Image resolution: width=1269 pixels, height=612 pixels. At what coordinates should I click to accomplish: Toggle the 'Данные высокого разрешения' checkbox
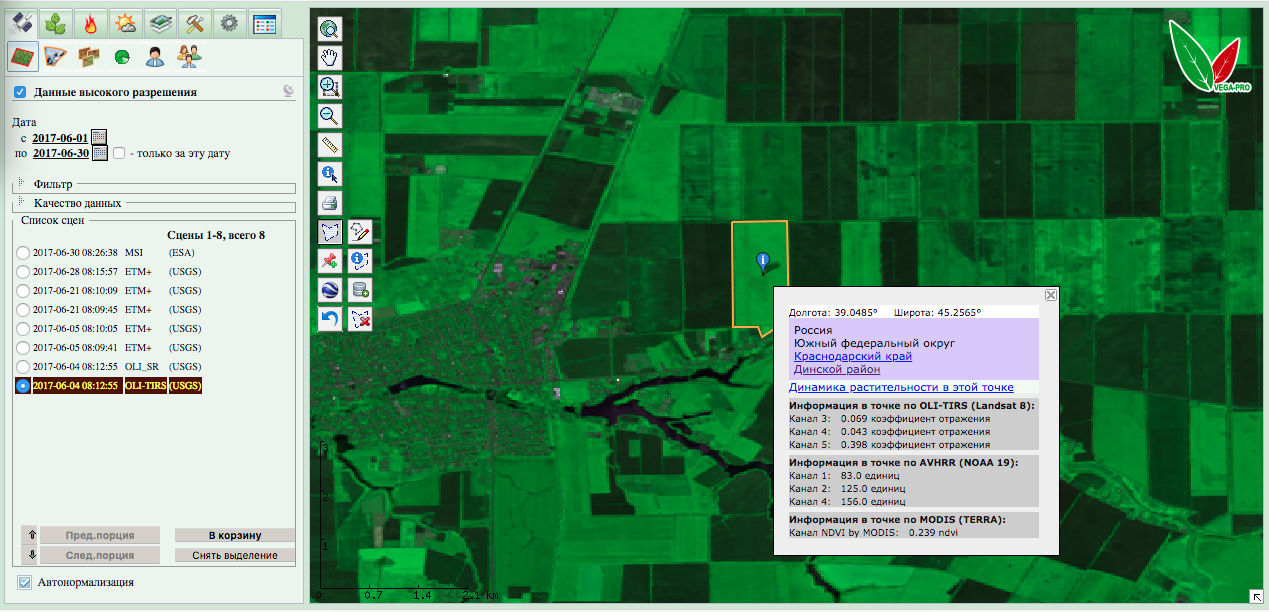click(x=20, y=92)
